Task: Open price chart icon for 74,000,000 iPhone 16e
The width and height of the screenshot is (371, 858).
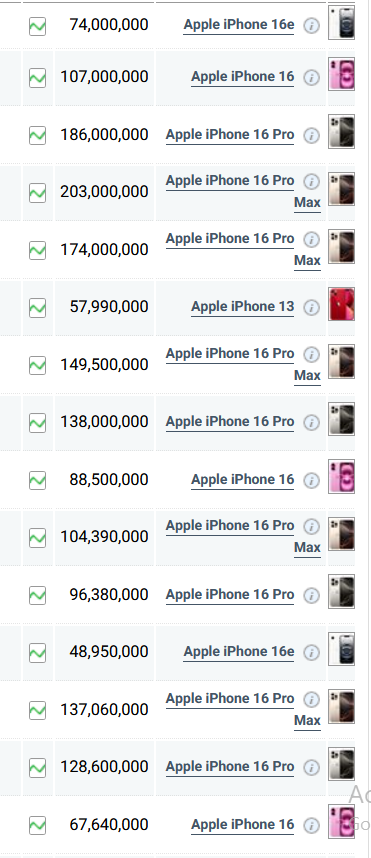Action: tap(37, 26)
